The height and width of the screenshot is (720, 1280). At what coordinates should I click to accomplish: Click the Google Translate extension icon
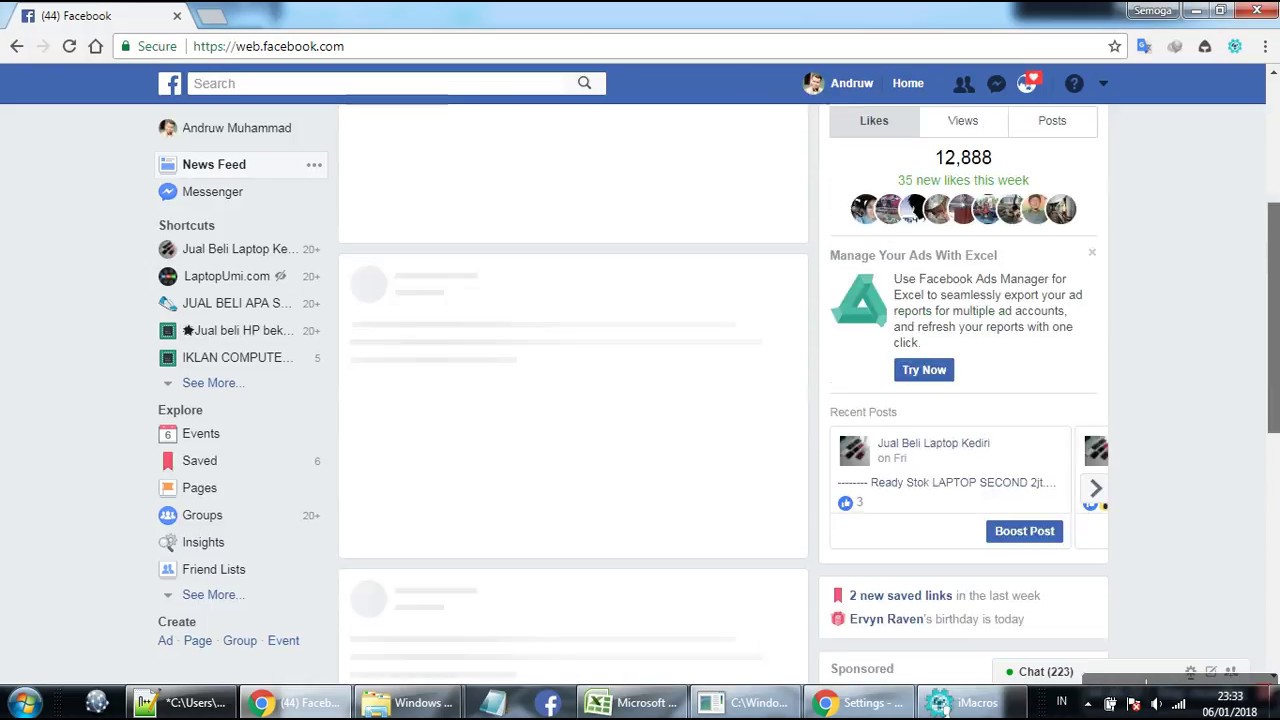(x=1144, y=46)
